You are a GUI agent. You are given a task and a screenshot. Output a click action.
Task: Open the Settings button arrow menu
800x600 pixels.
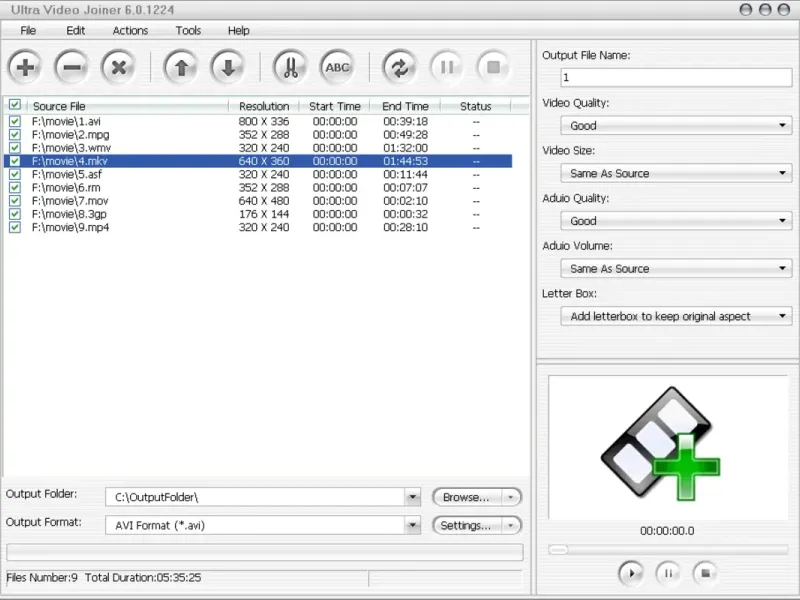(x=511, y=525)
